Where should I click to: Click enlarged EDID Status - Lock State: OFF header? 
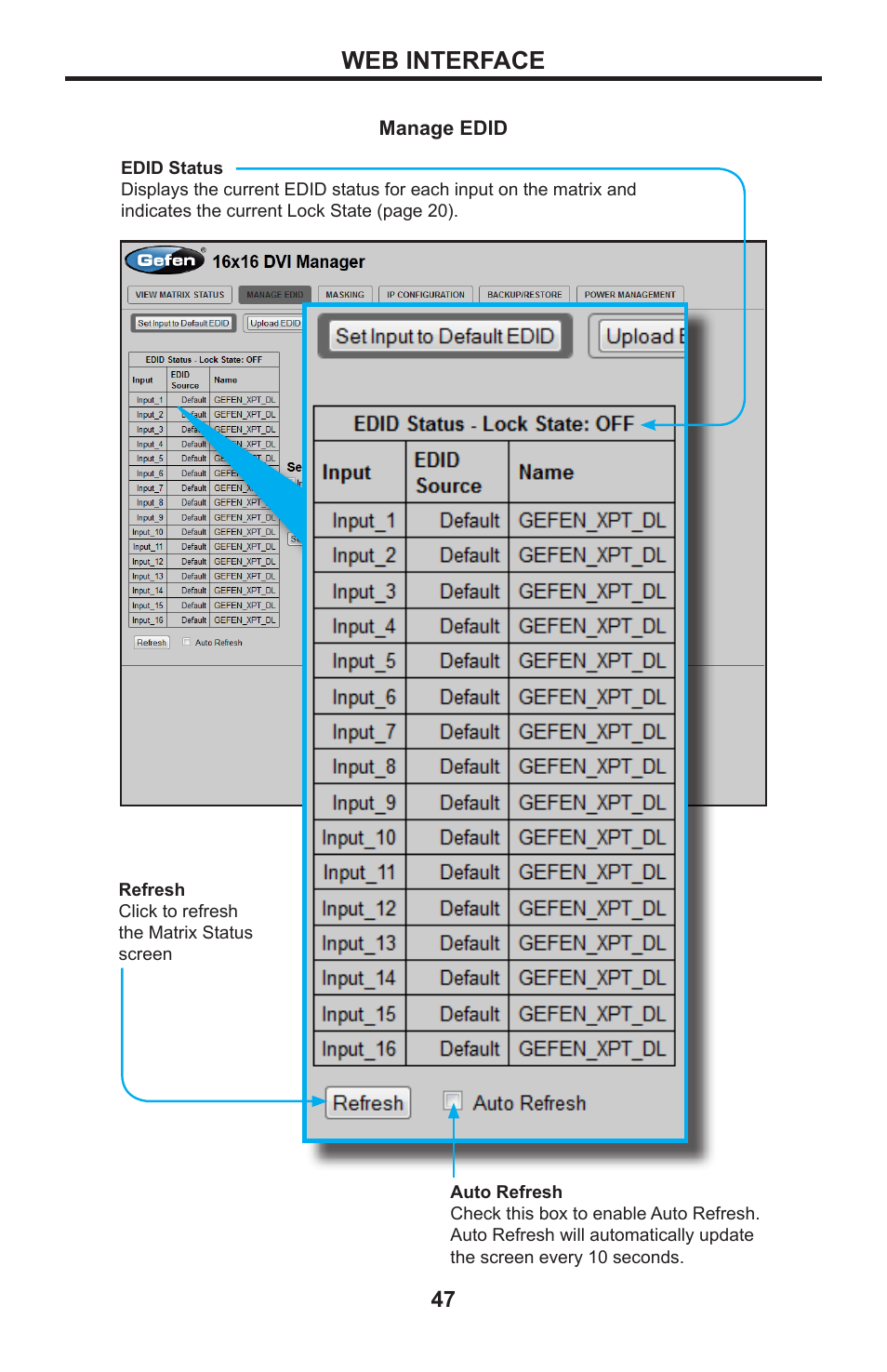point(494,424)
